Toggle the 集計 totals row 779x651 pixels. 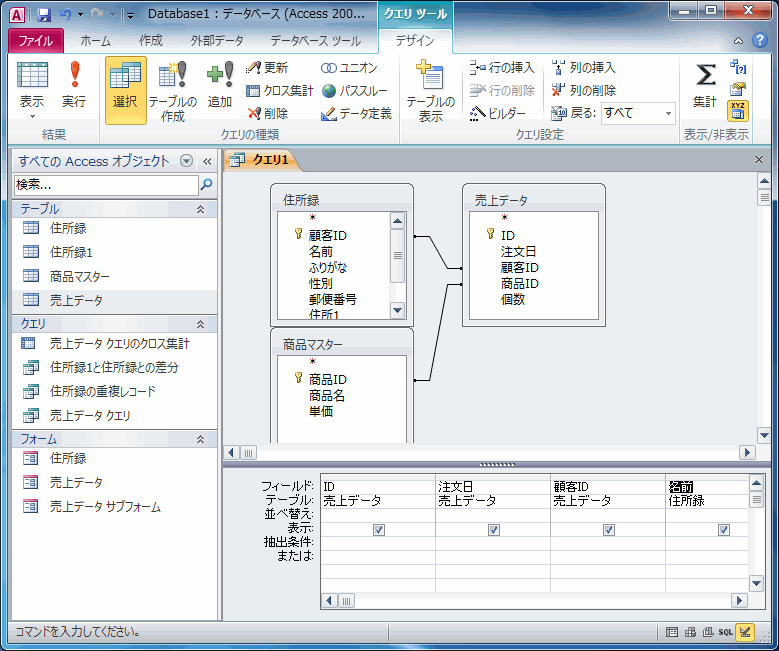pyautogui.click(x=705, y=85)
